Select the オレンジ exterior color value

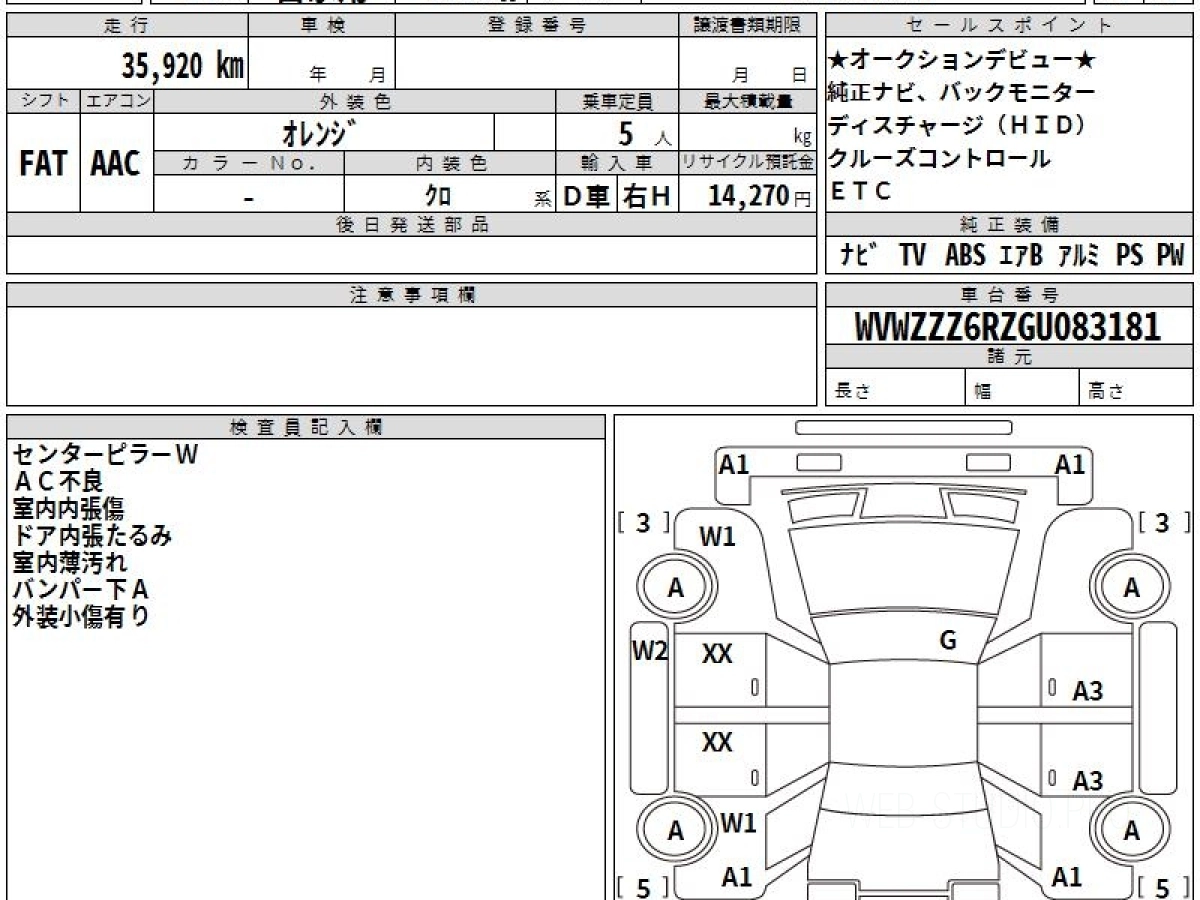320,131
